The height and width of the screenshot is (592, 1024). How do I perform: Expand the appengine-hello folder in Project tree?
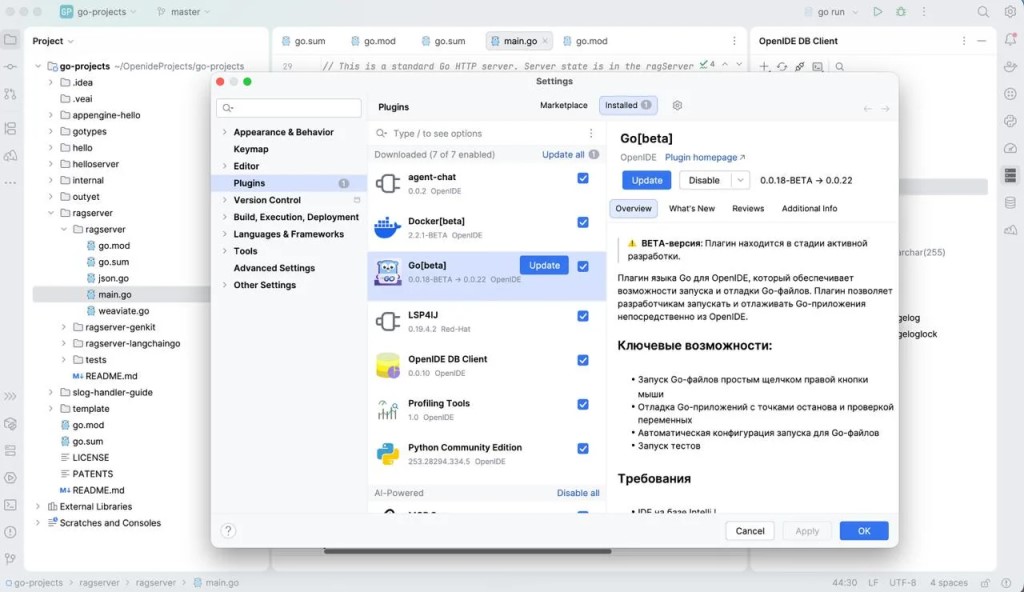(x=51, y=115)
